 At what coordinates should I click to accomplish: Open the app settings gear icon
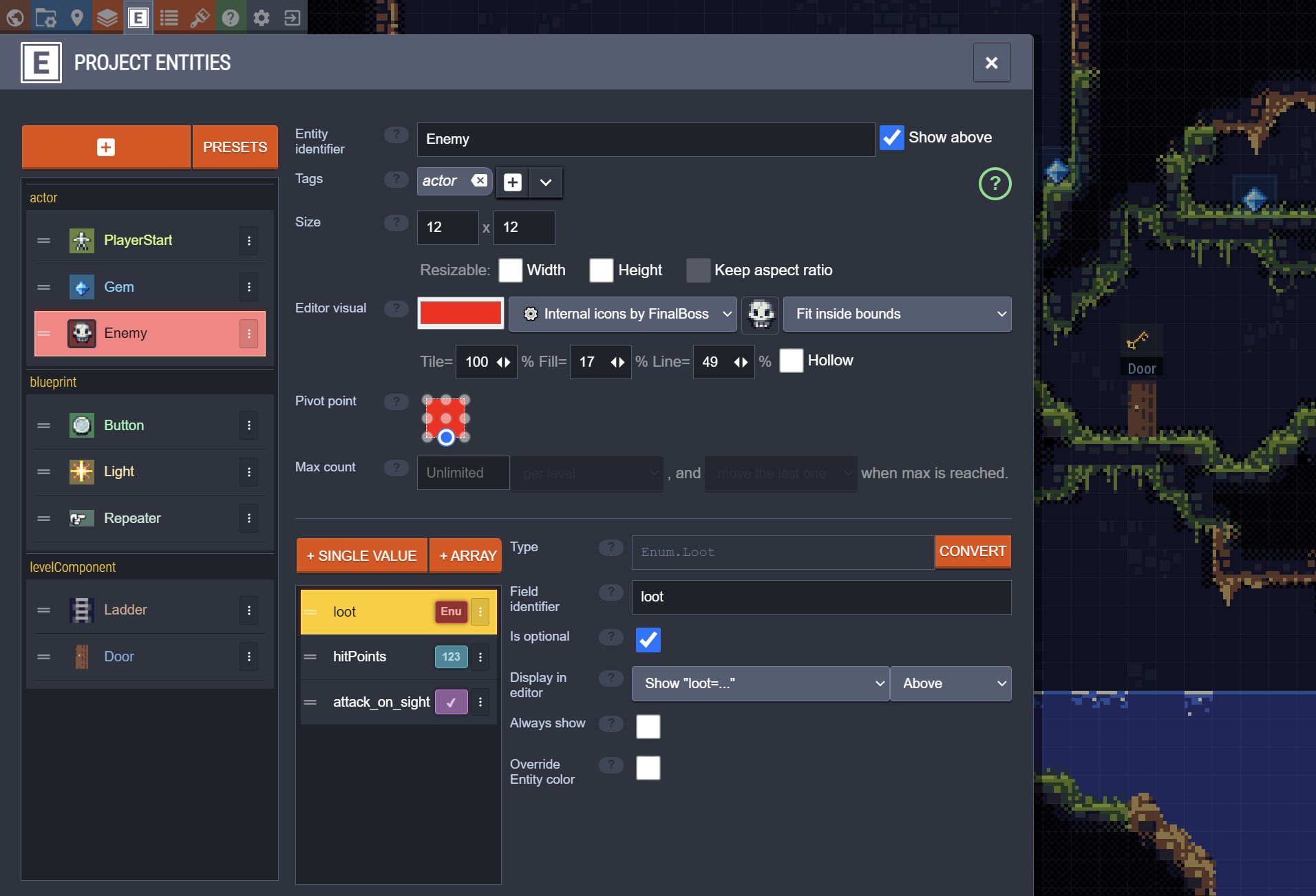262,17
